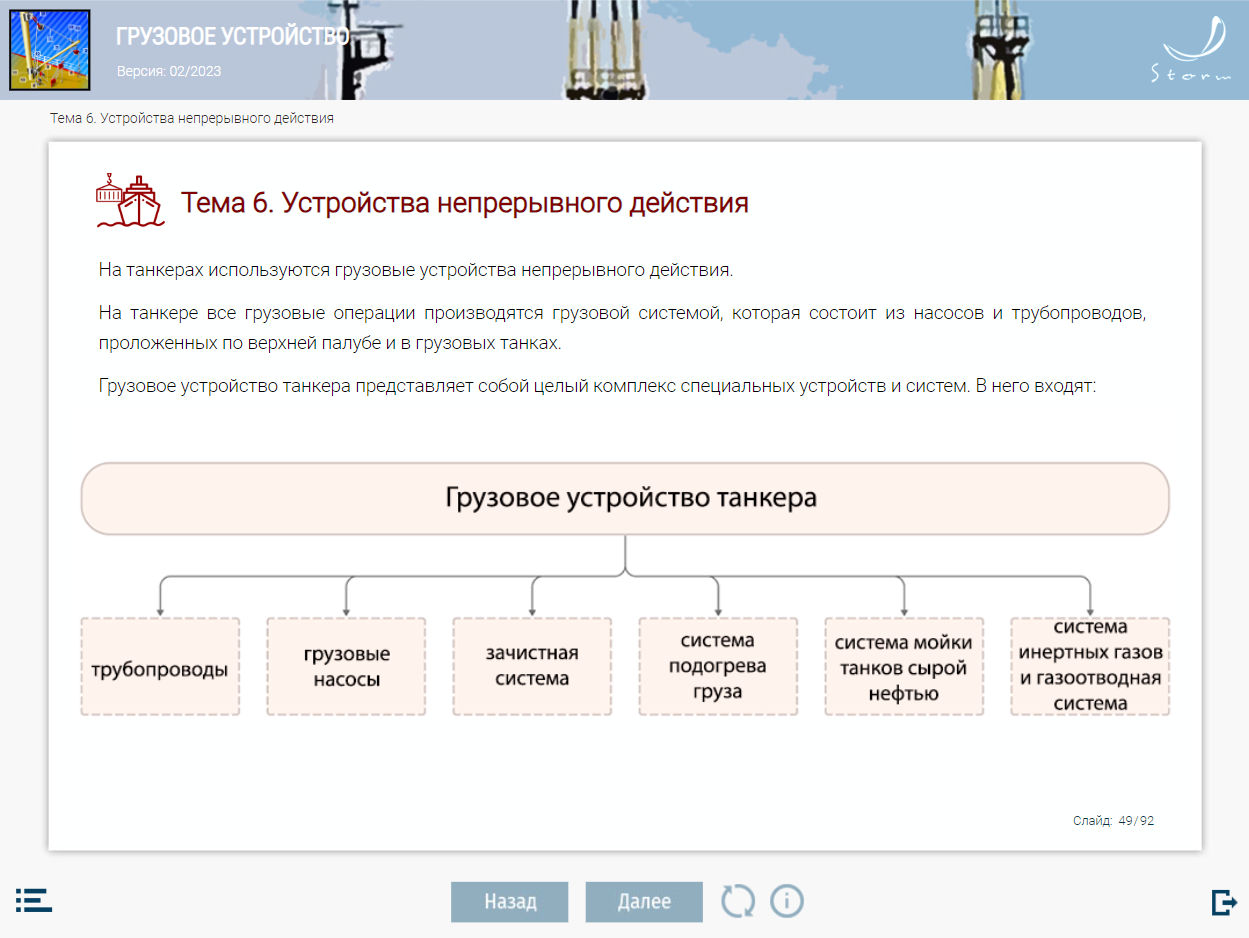Open the info circle icon

(x=787, y=901)
